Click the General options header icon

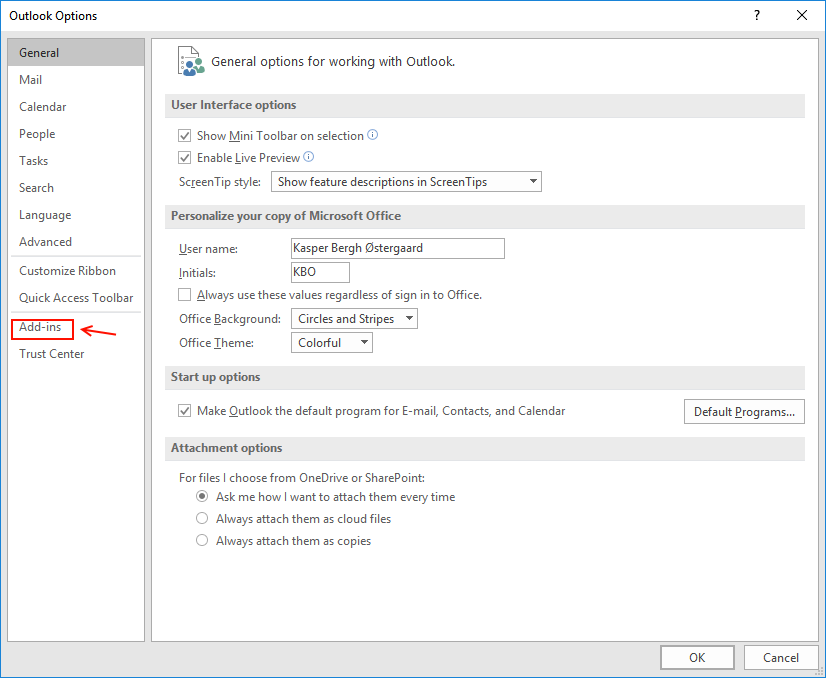click(x=191, y=62)
